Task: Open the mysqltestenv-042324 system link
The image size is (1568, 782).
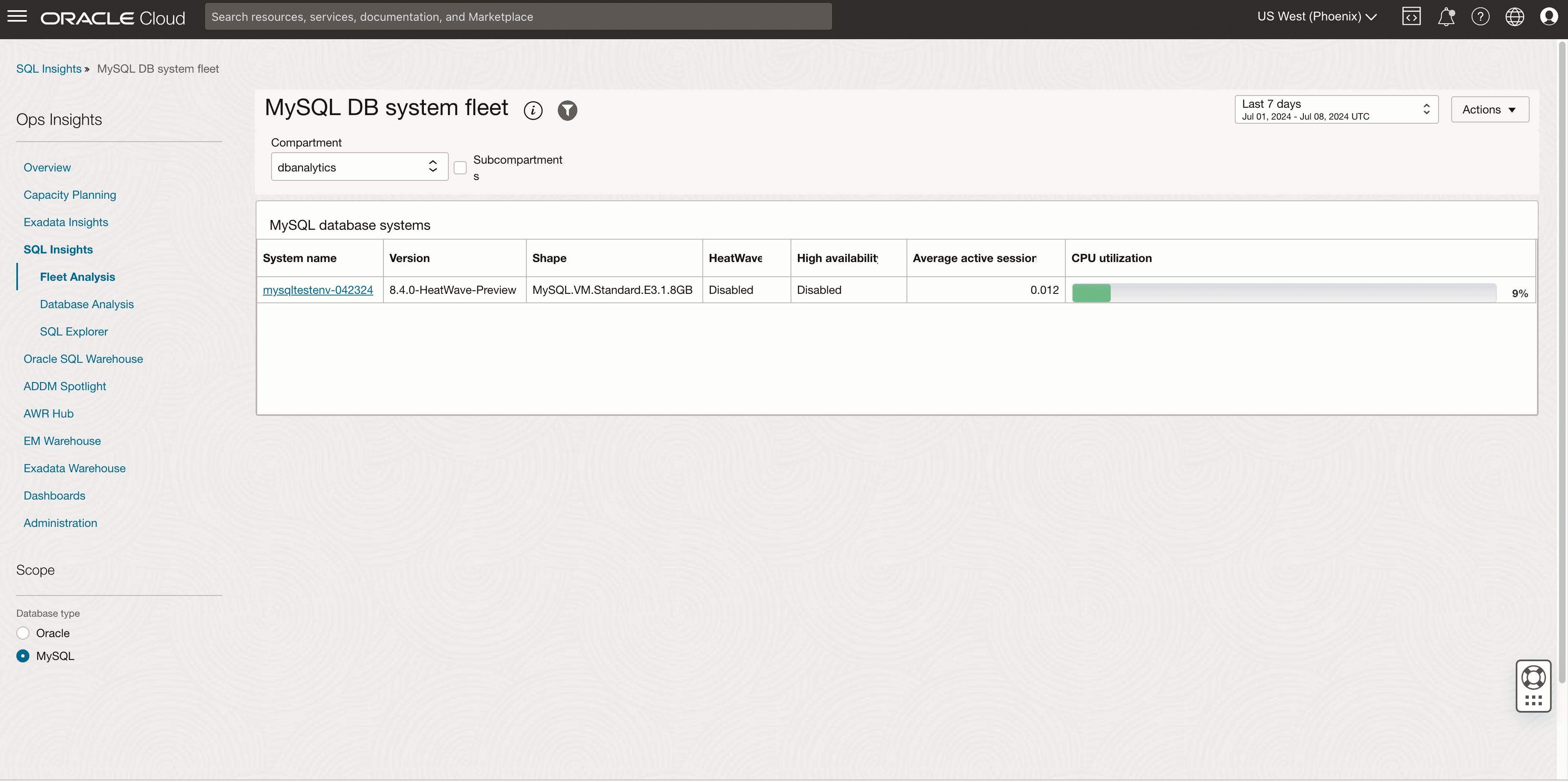Action: coord(318,290)
